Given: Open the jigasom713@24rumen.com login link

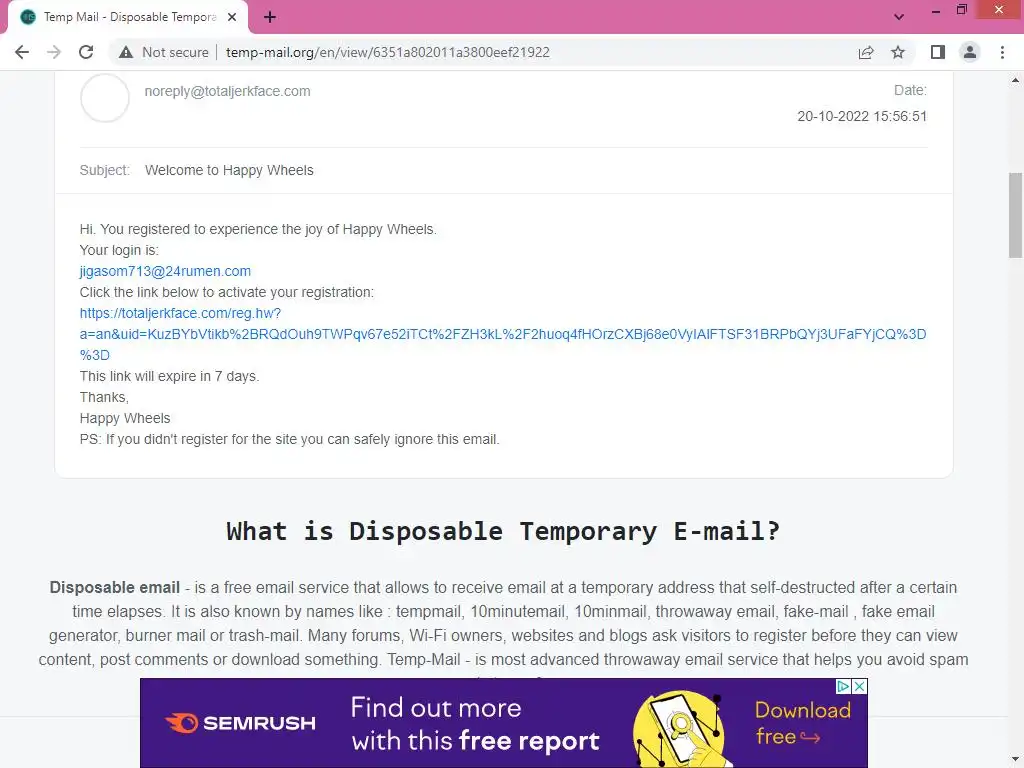Looking at the screenshot, I should (x=165, y=271).
